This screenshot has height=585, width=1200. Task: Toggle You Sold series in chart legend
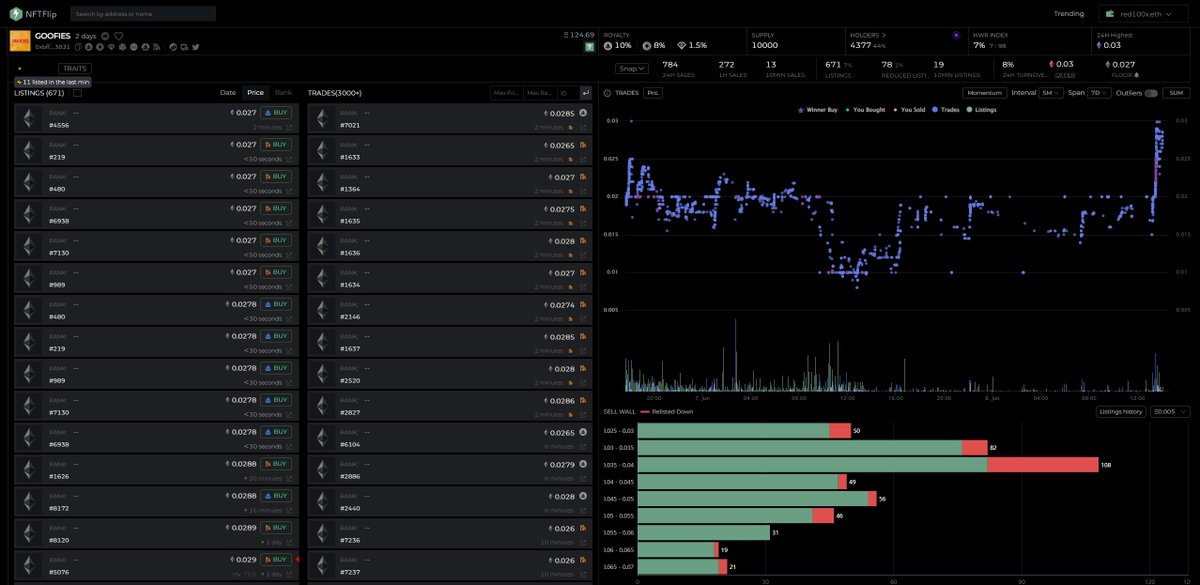click(x=909, y=109)
